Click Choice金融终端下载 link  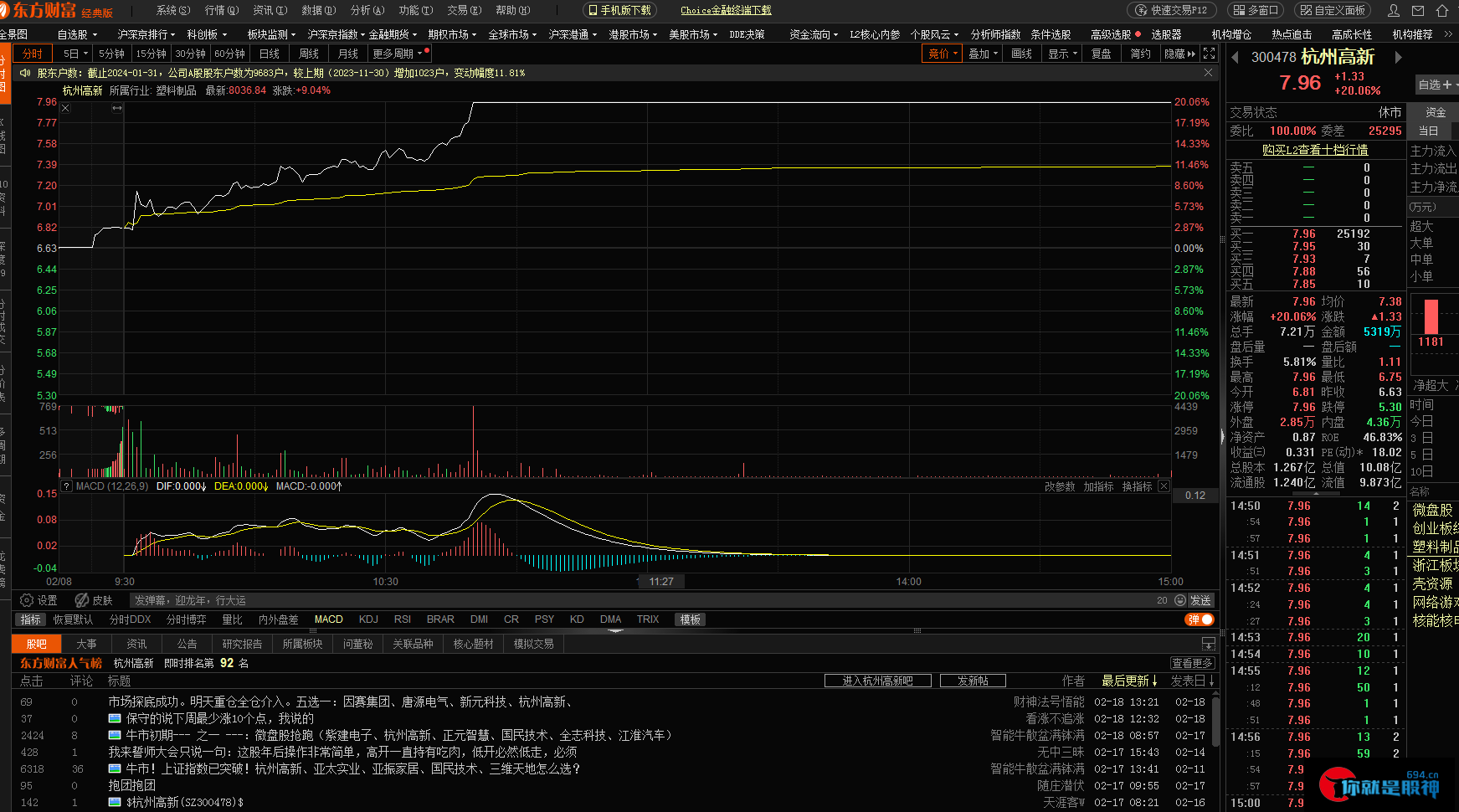pos(726,10)
